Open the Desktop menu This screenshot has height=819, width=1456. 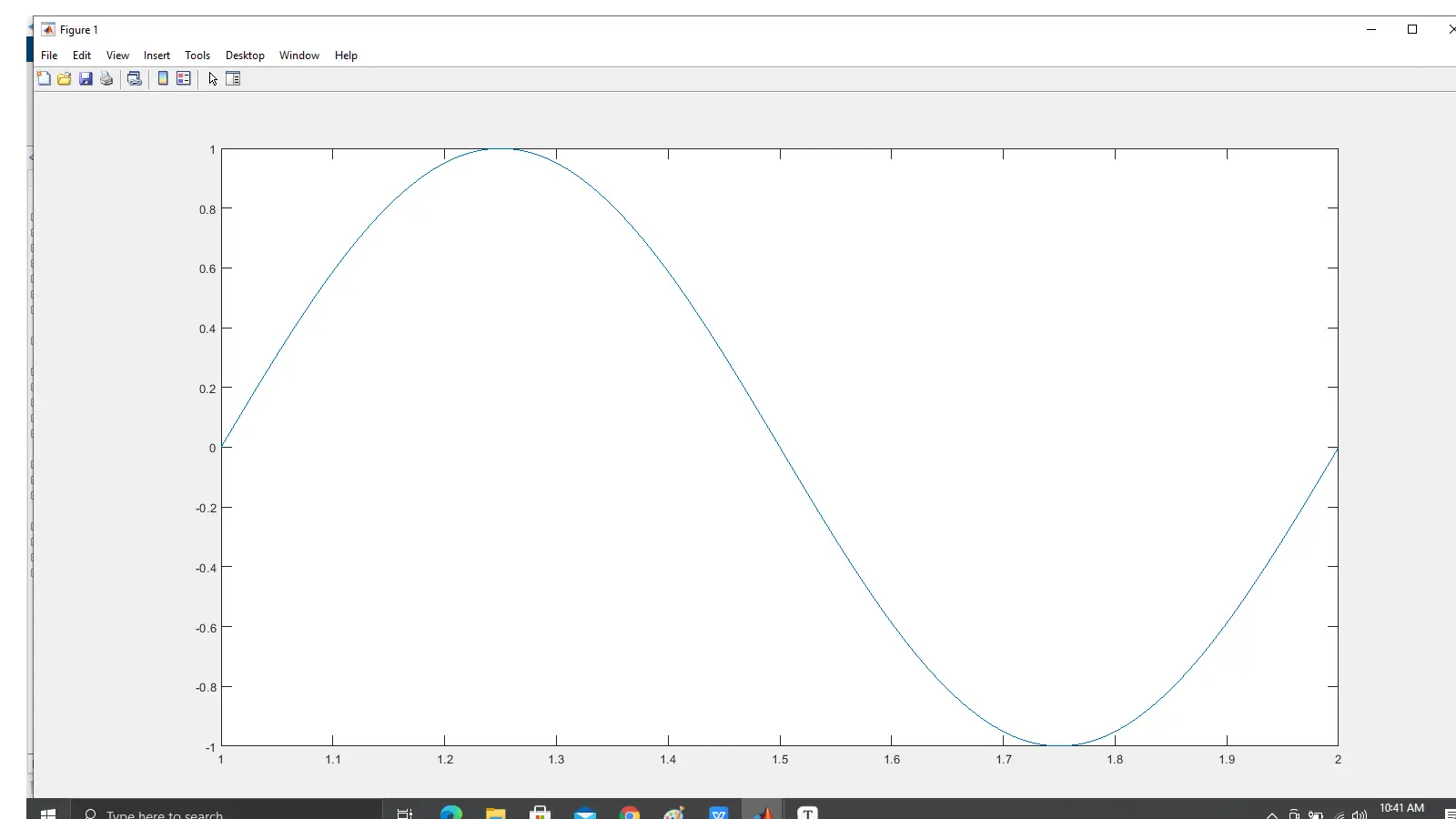coord(245,56)
